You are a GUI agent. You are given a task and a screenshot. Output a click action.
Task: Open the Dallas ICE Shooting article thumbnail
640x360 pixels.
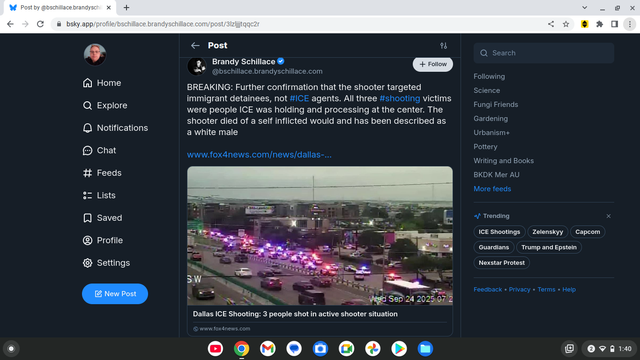tap(320, 236)
